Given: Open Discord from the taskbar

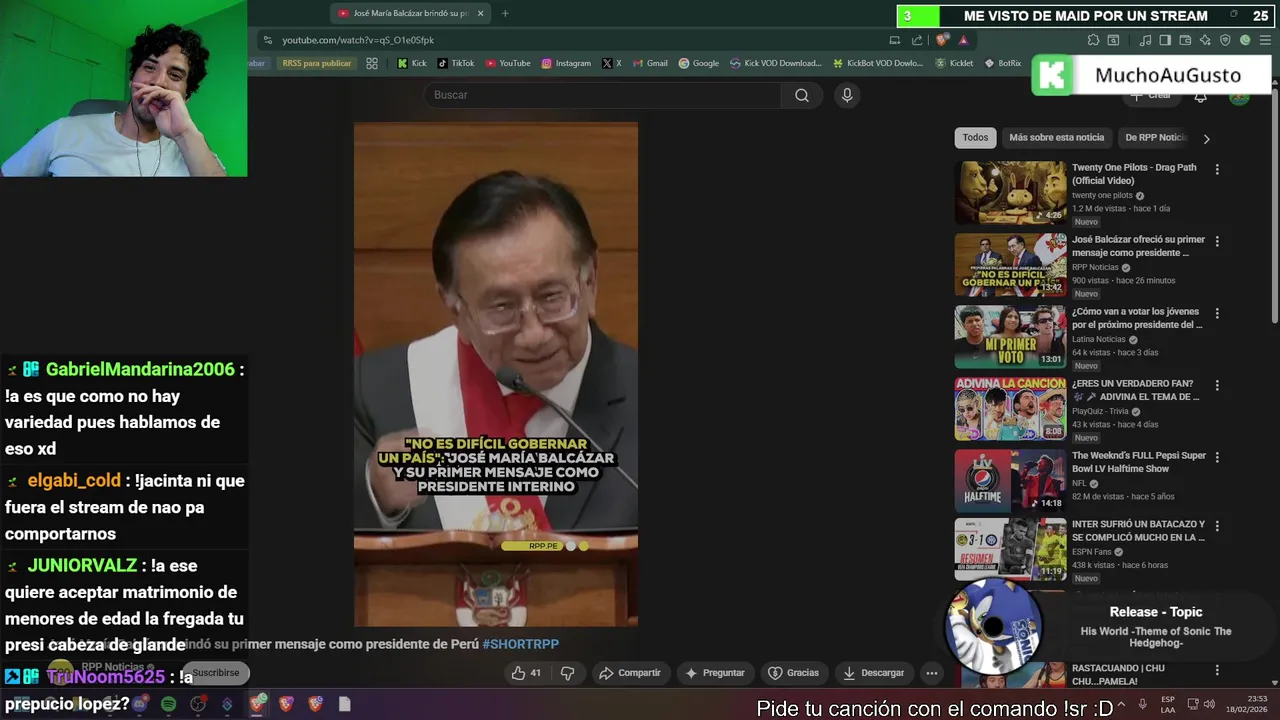Looking at the screenshot, I should [139, 704].
